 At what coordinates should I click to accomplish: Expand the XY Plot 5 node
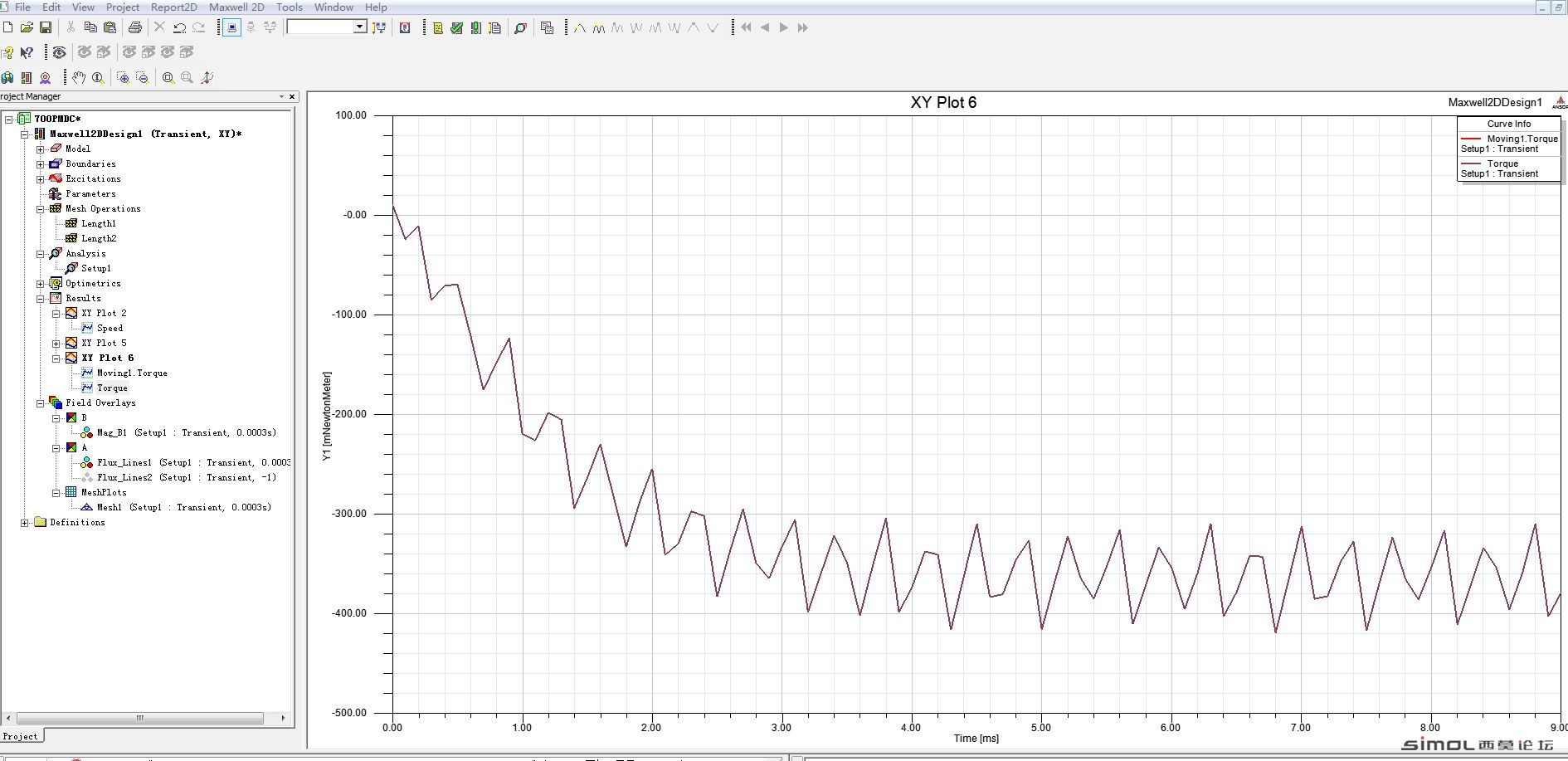point(56,344)
